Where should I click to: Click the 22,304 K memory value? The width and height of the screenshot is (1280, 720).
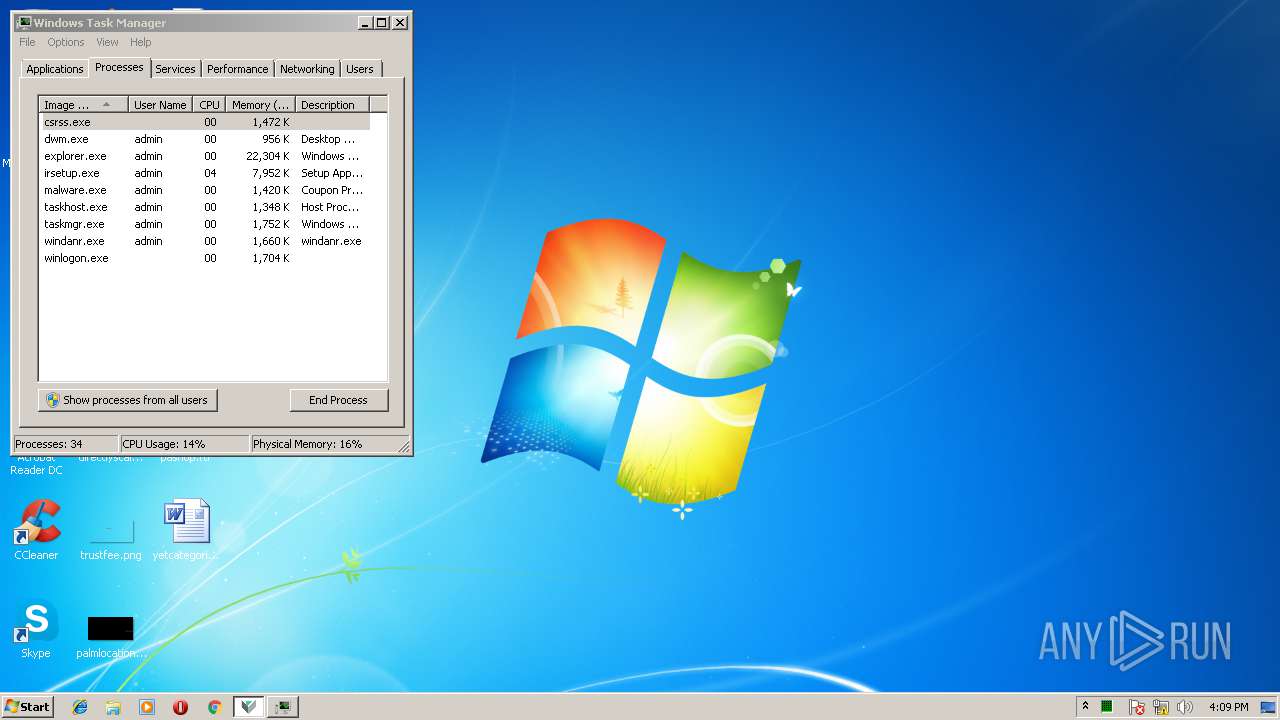[267, 156]
